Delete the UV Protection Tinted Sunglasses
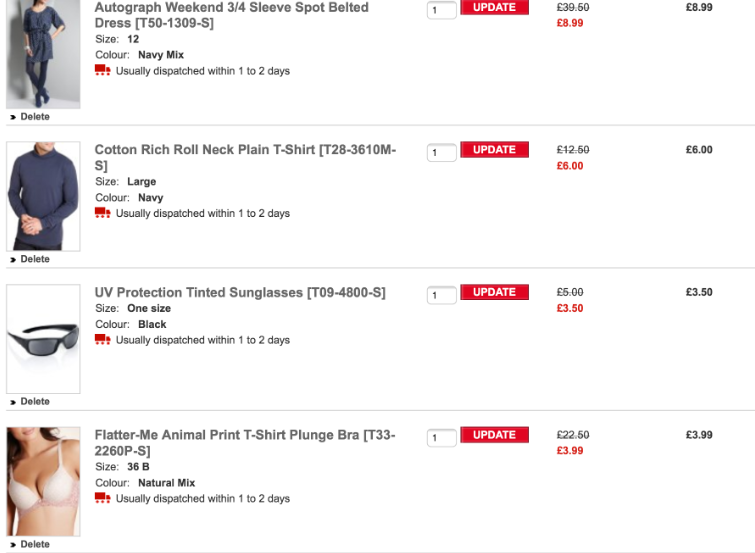 (x=34, y=402)
